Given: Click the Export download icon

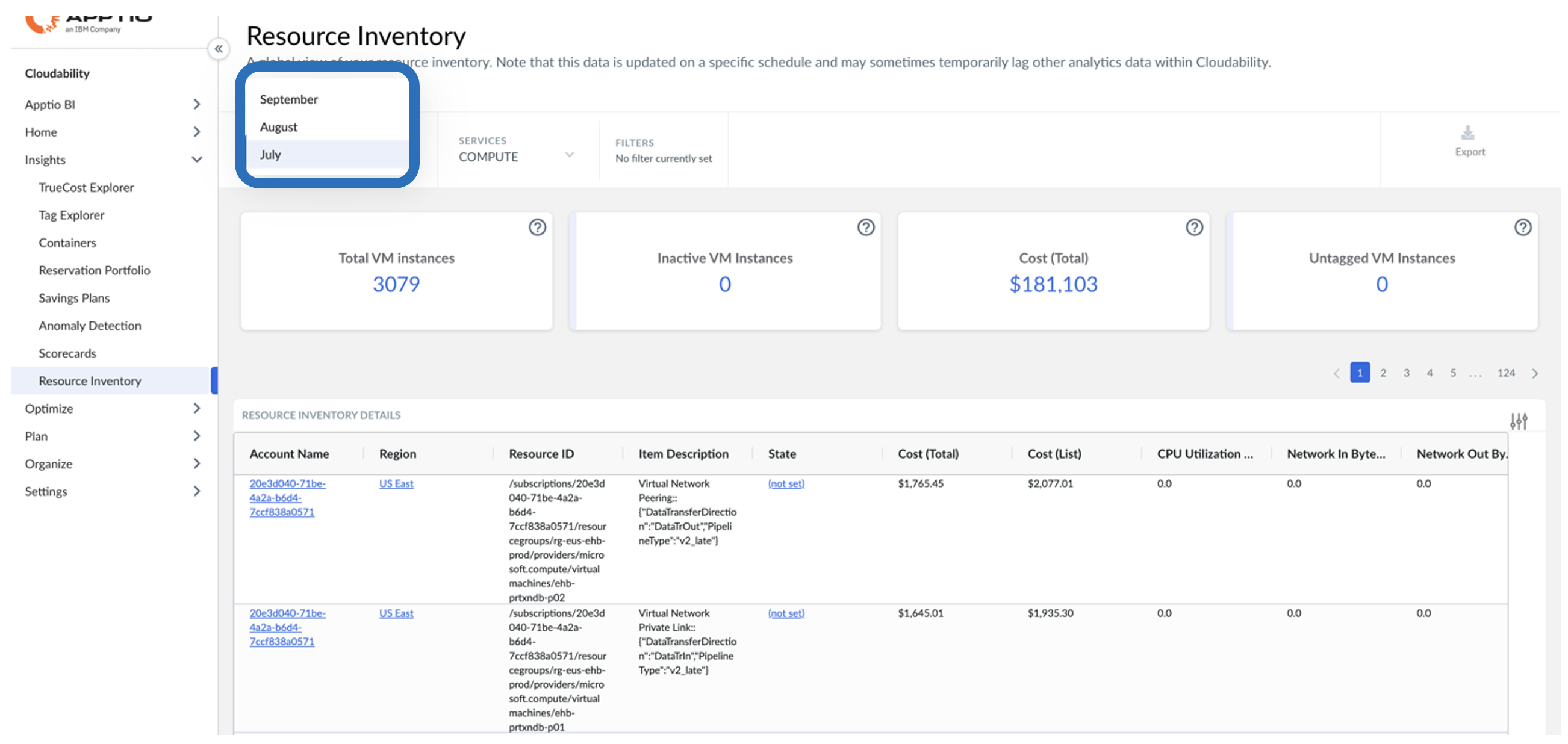Looking at the screenshot, I should [1467, 132].
